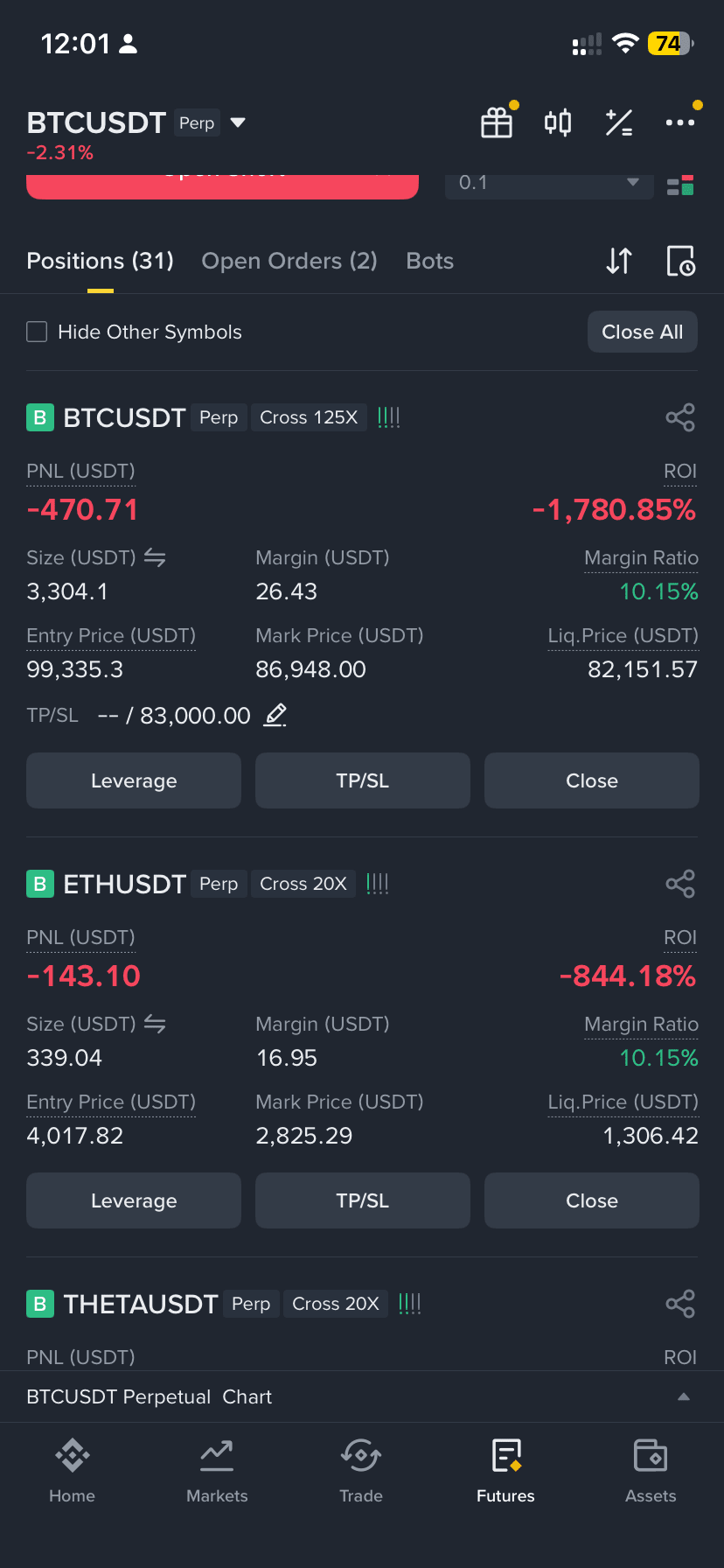Viewport: 724px width, 1568px height.
Task: Switch to Open Orders (2) tab
Action: 289,261
